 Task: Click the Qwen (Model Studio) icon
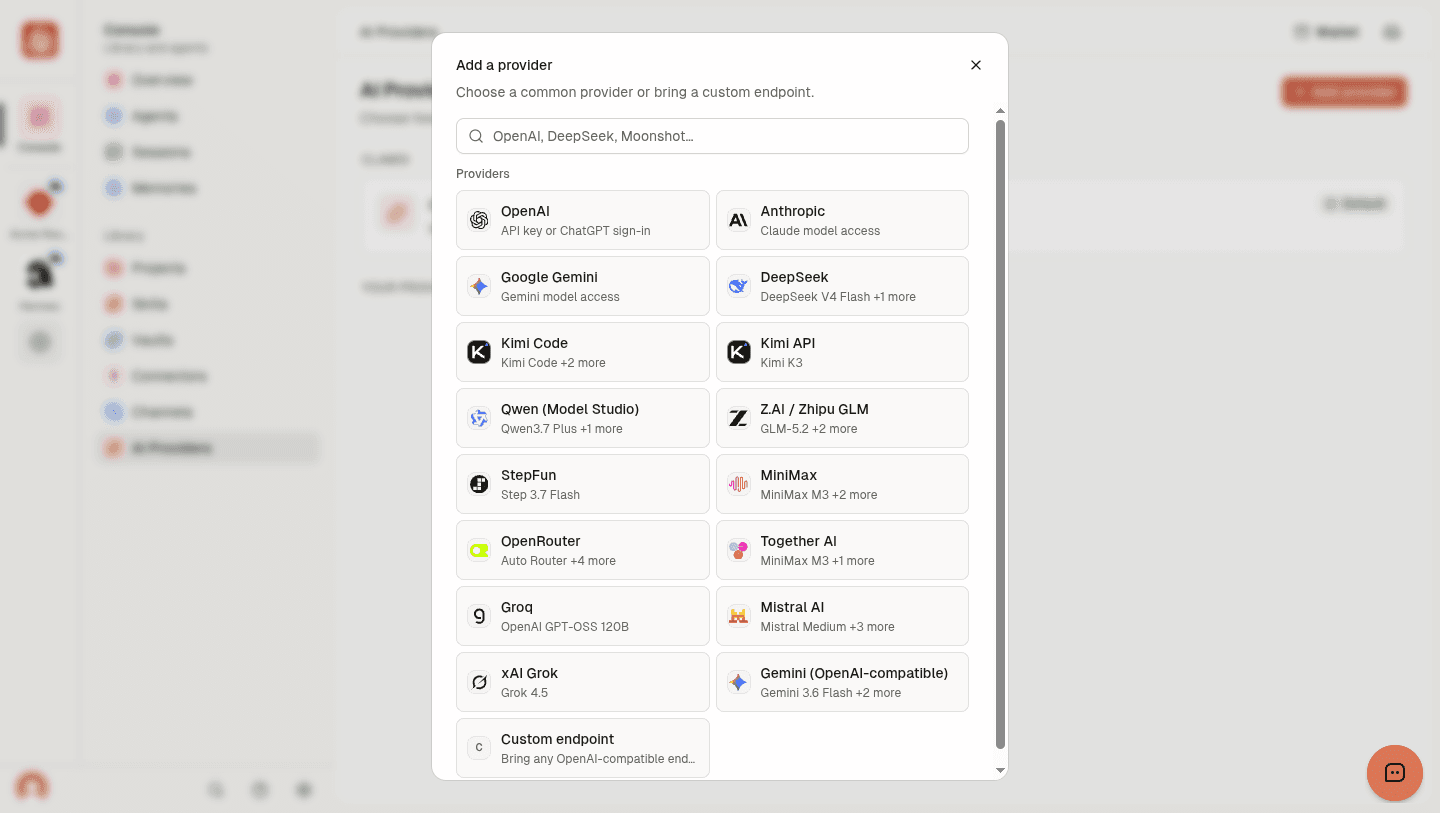tap(479, 418)
